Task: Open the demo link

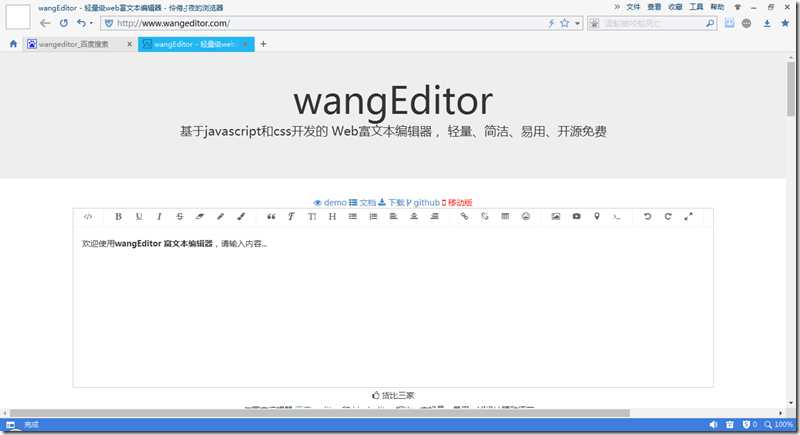Action: coord(330,202)
